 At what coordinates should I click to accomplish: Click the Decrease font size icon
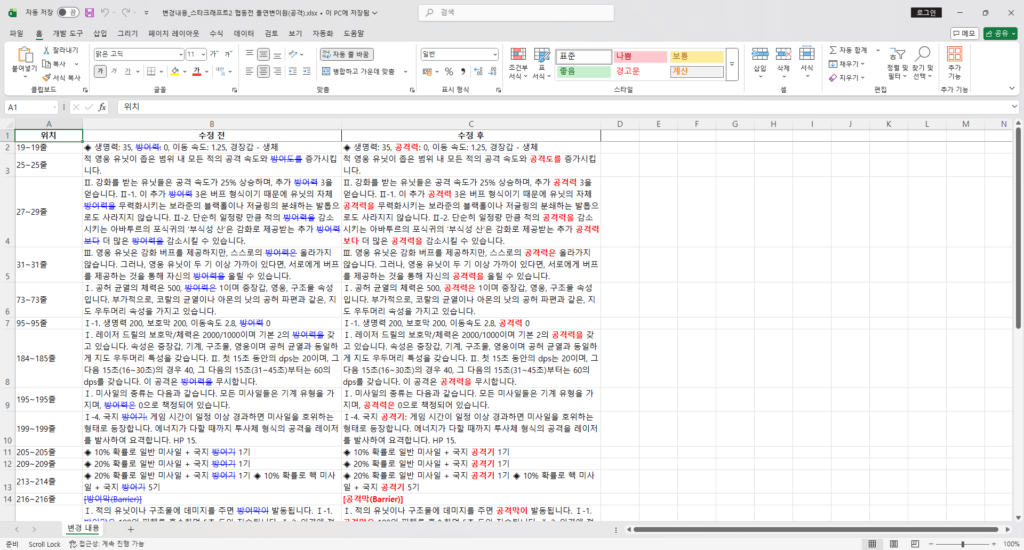(228, 54)
